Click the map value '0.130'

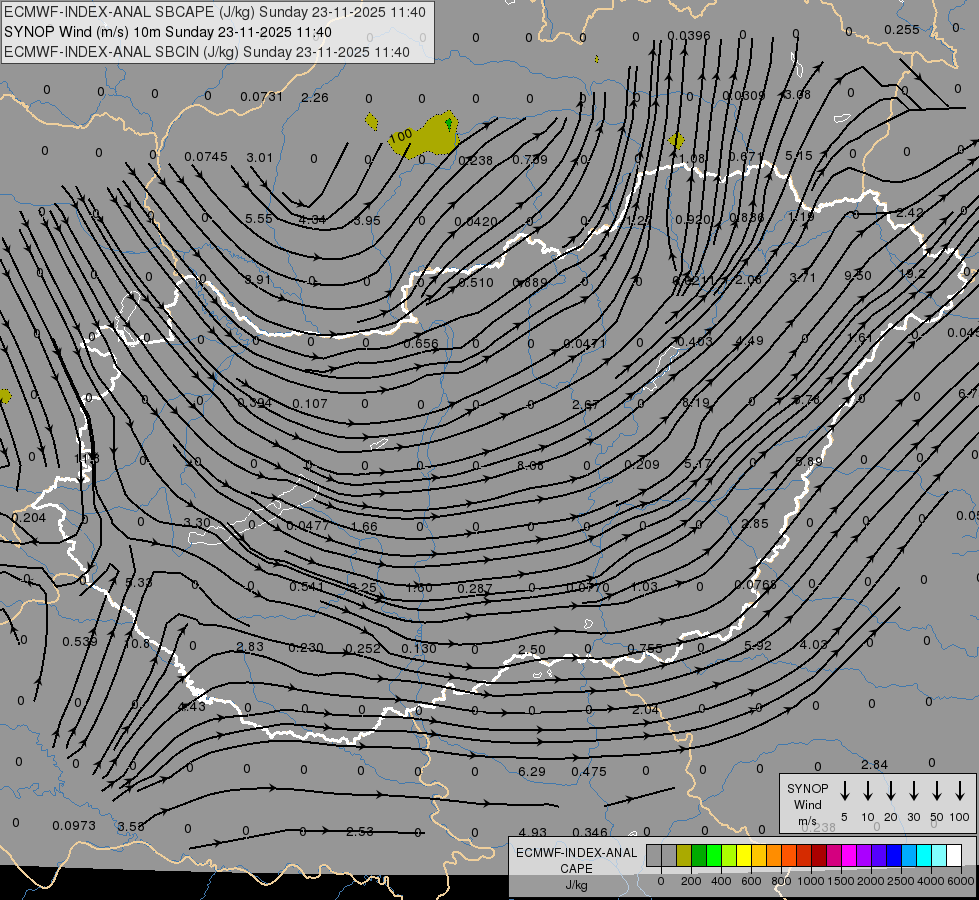pos(418,648)
